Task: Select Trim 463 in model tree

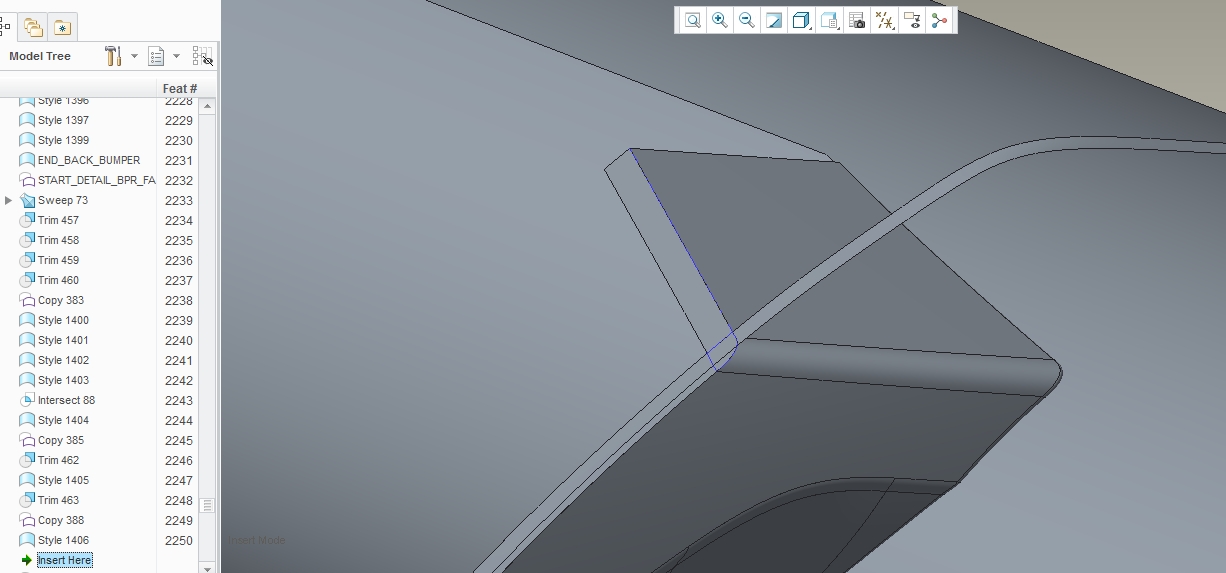Action: point(58,500)
